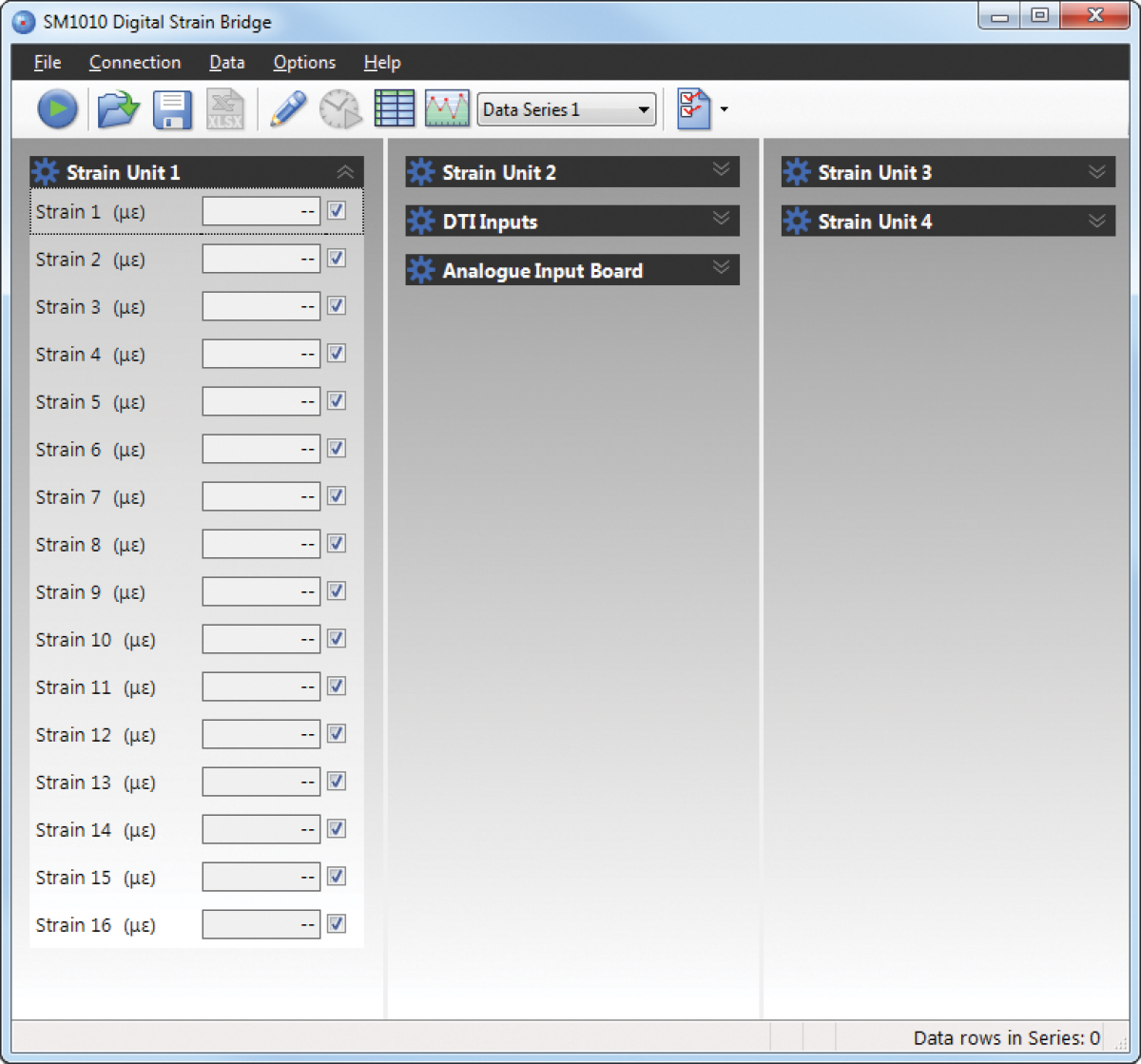Screen dimensions: 1141x1064
Task: Open the chart graph view icon
Action: 447,109
